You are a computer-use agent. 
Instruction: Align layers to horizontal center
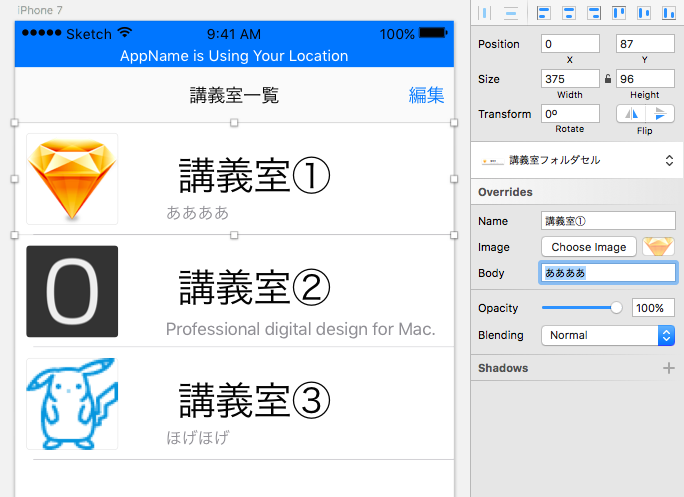pyautogui.click(x=568, y=13)
